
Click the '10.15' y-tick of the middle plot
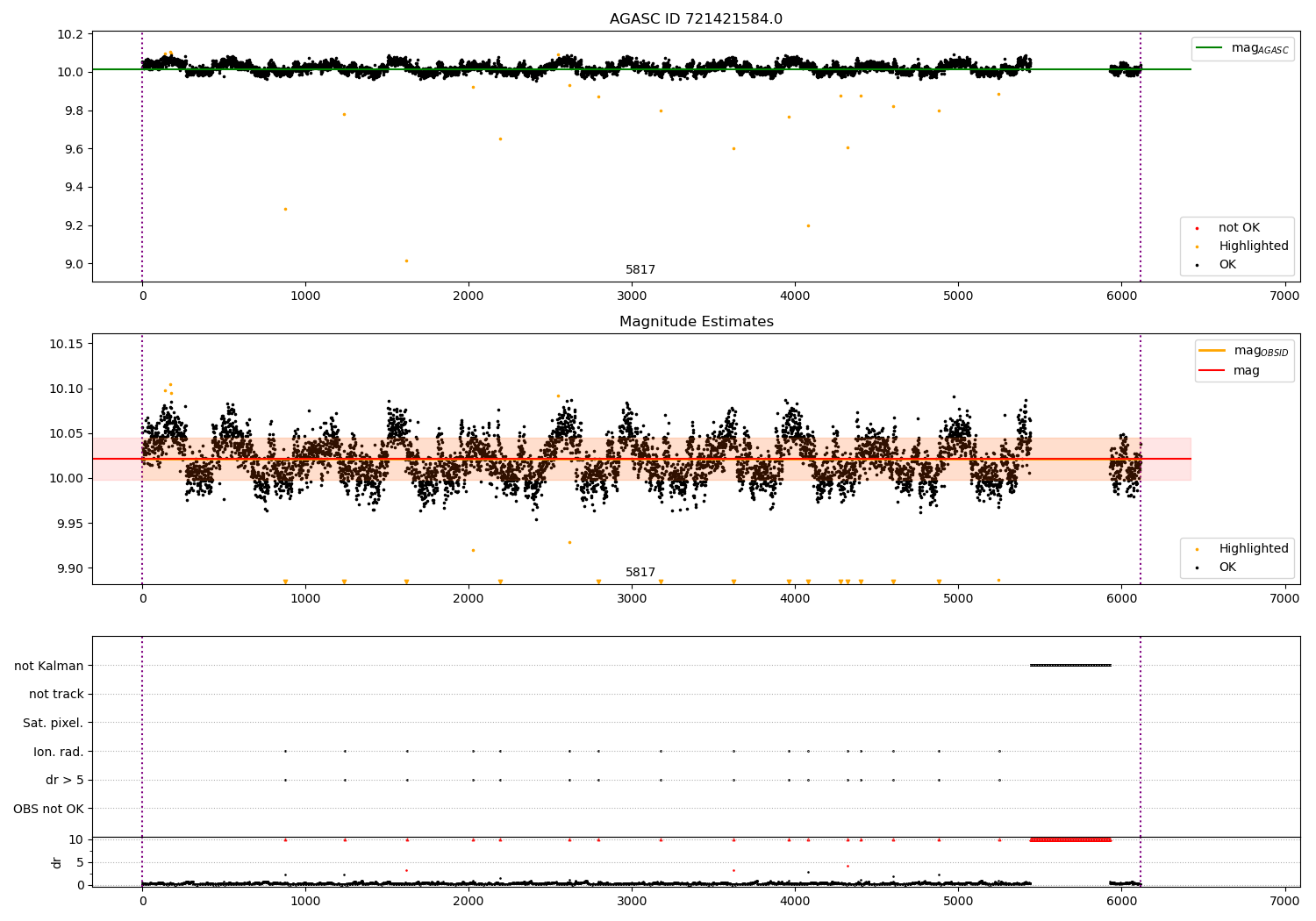tap(67, 344)
